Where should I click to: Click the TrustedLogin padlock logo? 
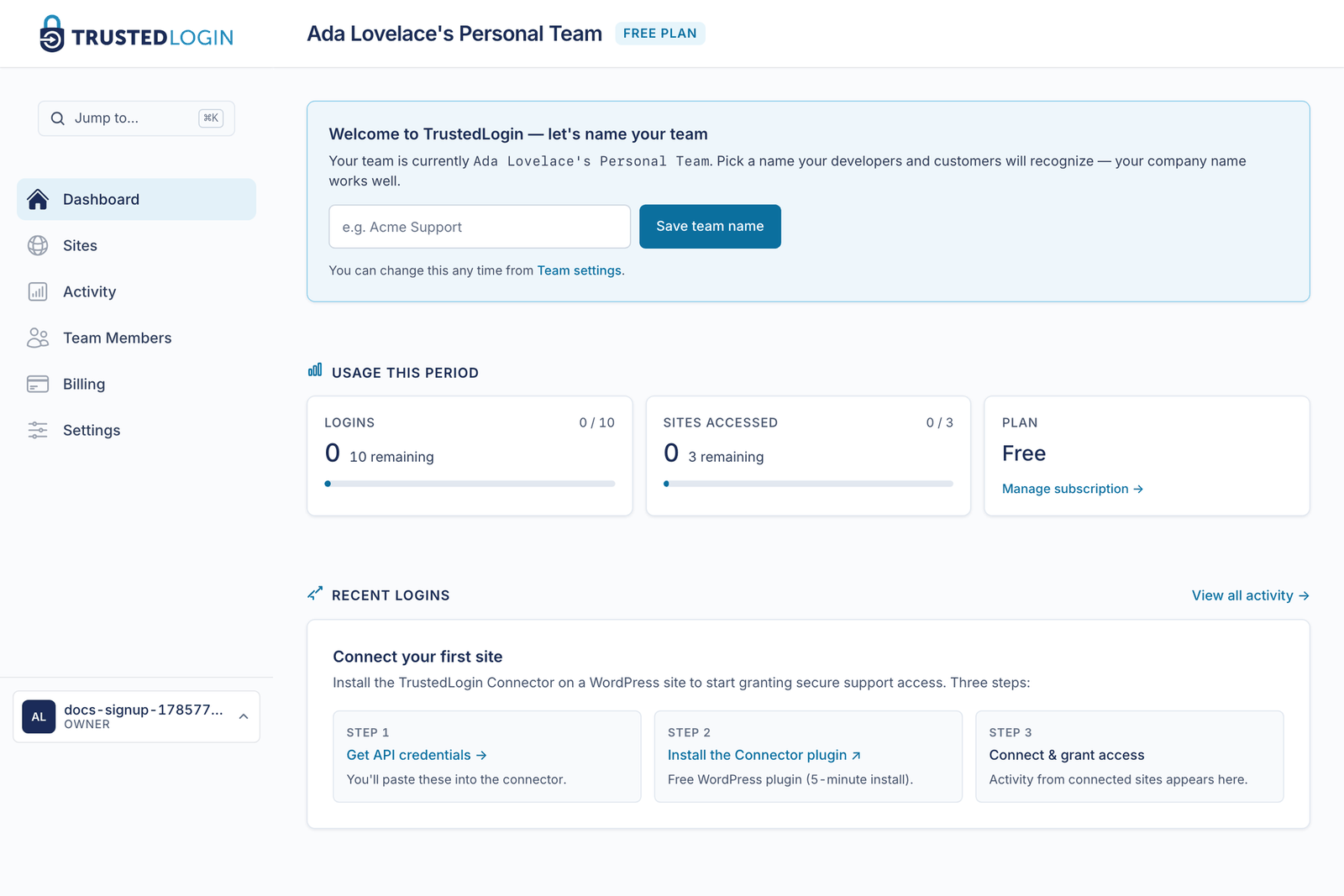pos(52,34)
